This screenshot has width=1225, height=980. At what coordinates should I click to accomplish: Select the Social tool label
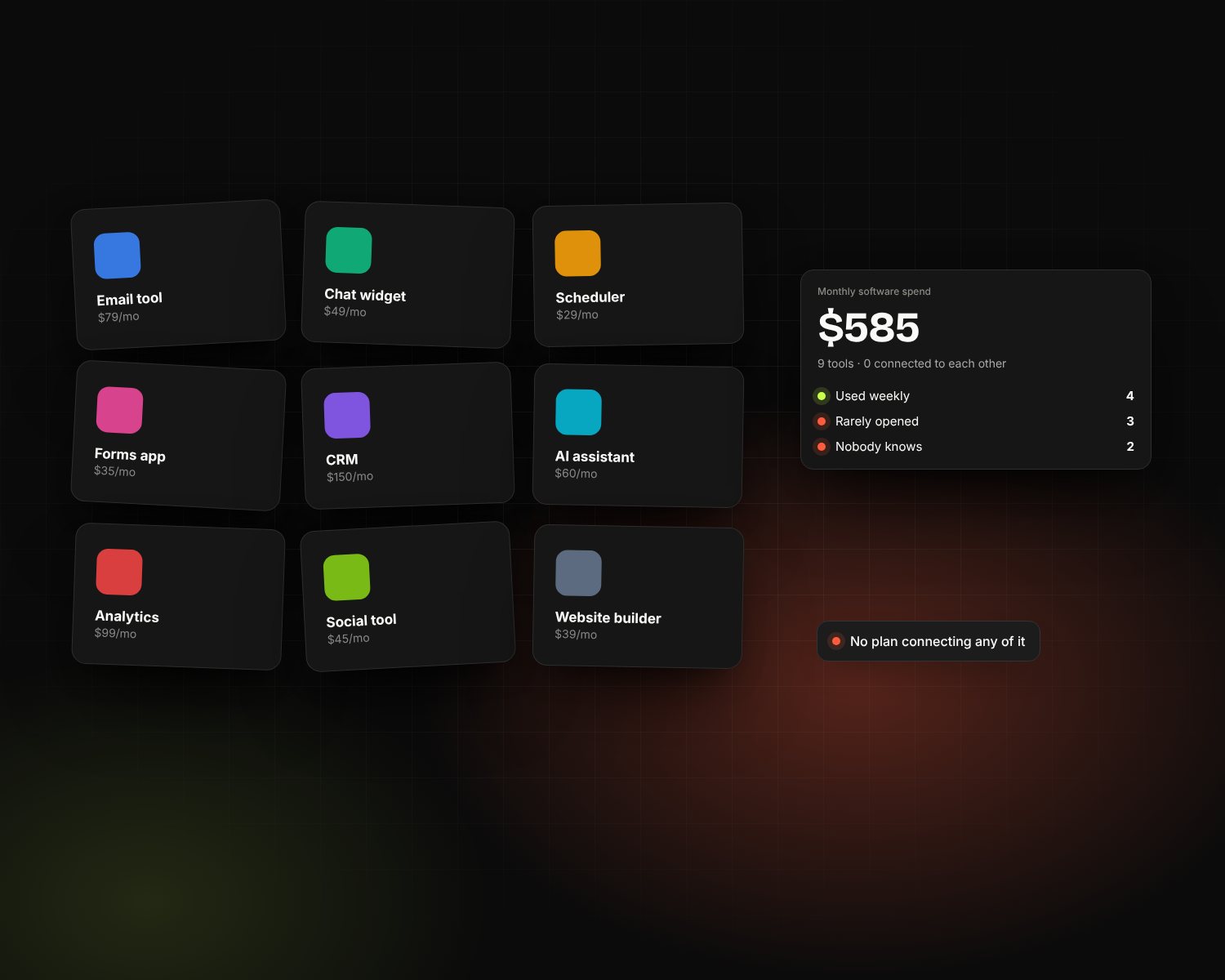coord(361,621)
